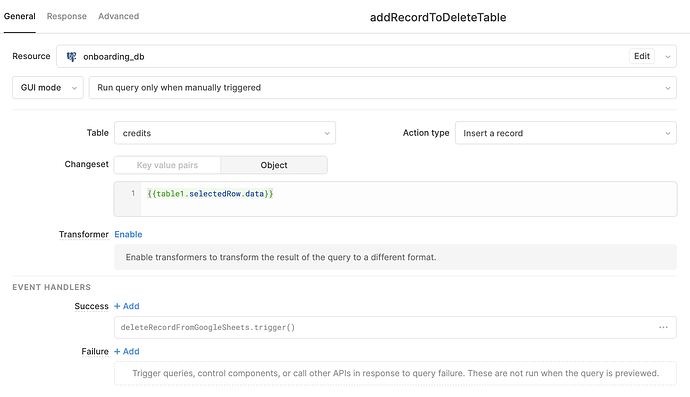
Task: Open the deleteRecordFromGoogleSheets.trigger() handler
Action: tap(395, 327)
